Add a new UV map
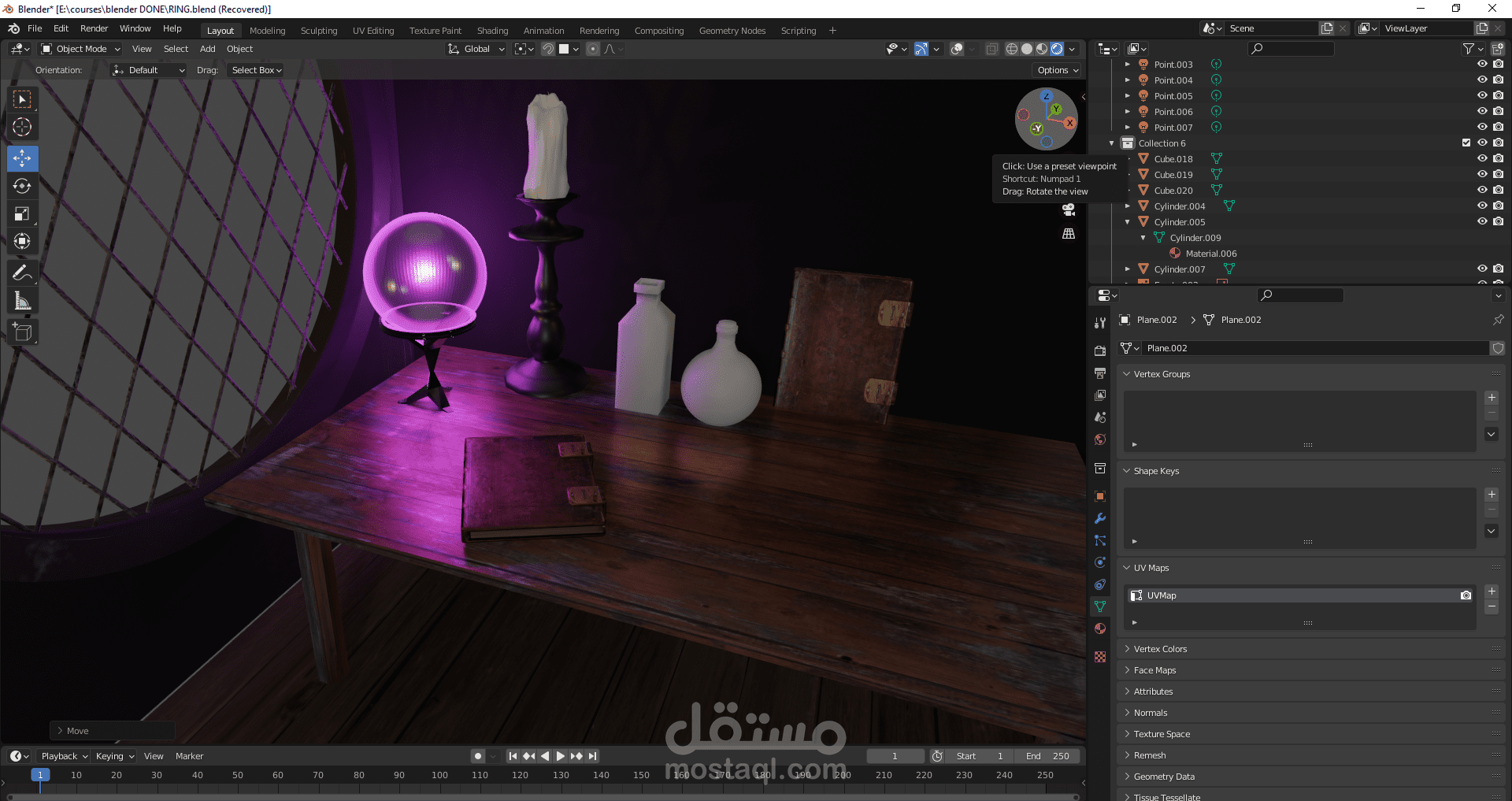 (1492, 591)
